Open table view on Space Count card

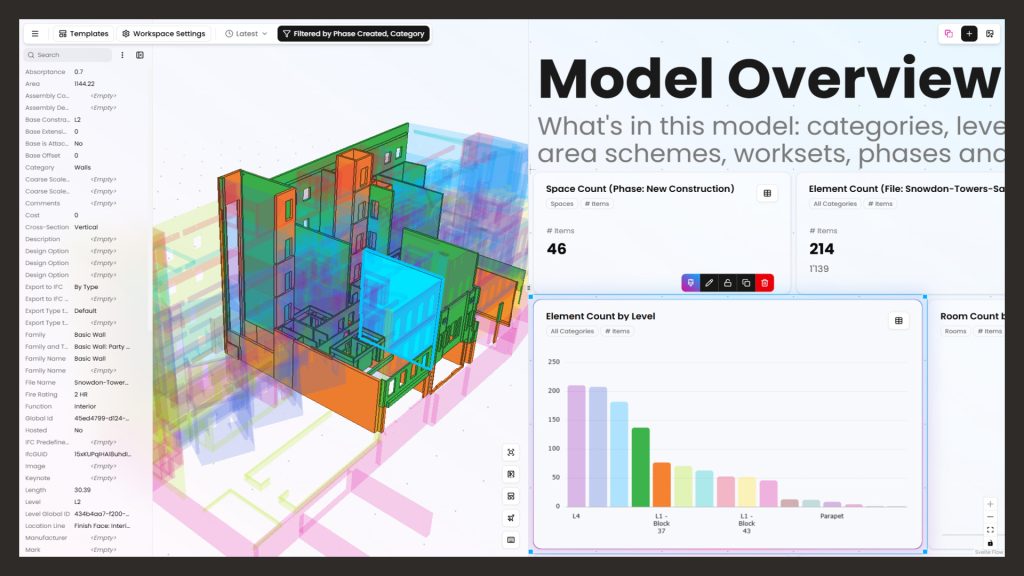pos(767,193)
